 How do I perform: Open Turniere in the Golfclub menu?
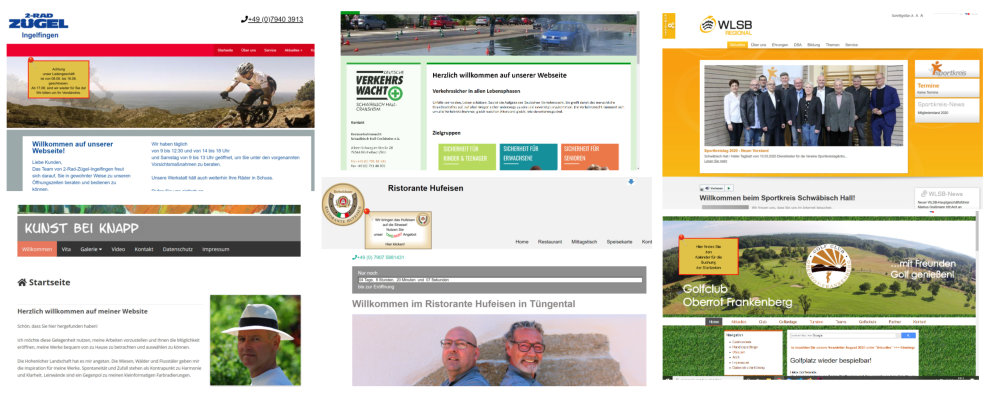(816, 322)
